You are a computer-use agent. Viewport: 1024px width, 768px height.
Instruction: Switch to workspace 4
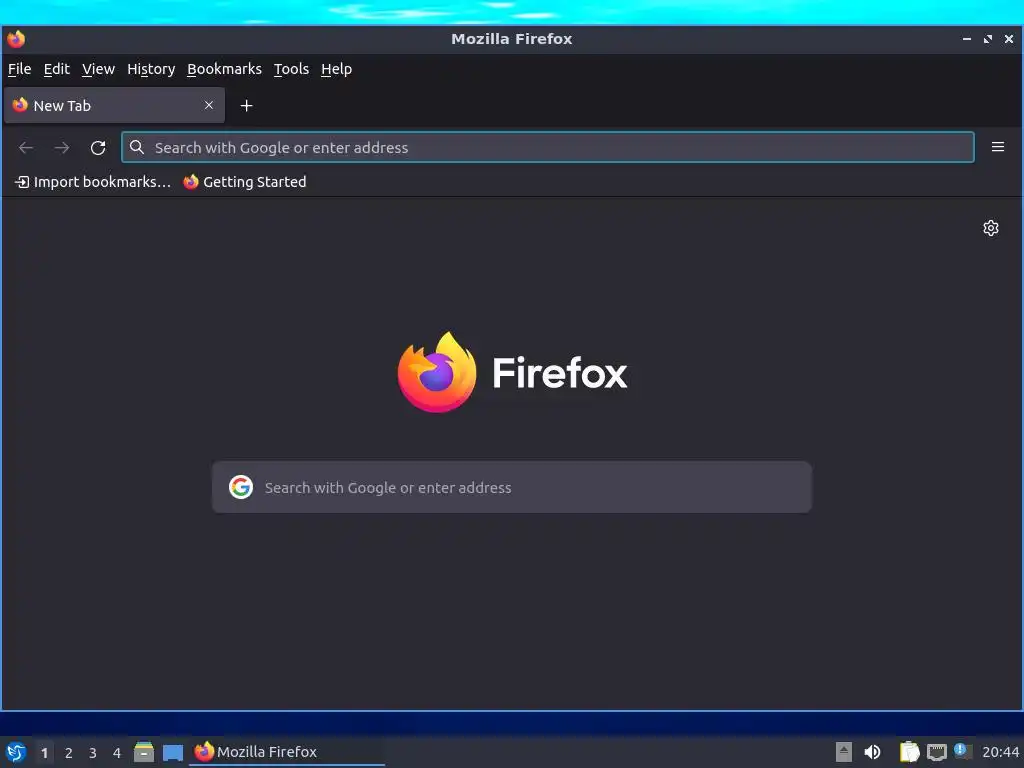pyautogui.click(x=117, y=753)
